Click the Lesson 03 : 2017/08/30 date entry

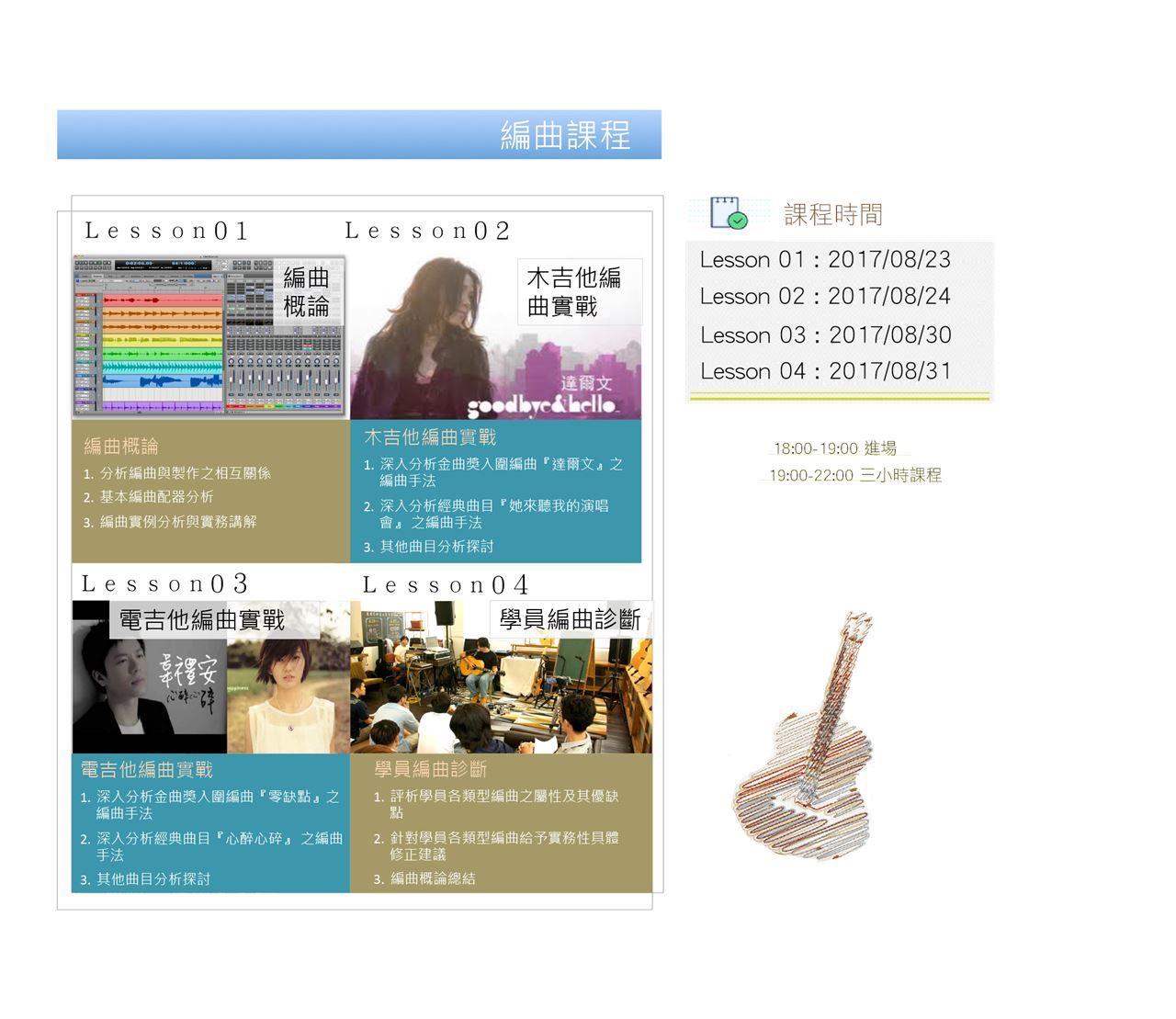point(825,335)
